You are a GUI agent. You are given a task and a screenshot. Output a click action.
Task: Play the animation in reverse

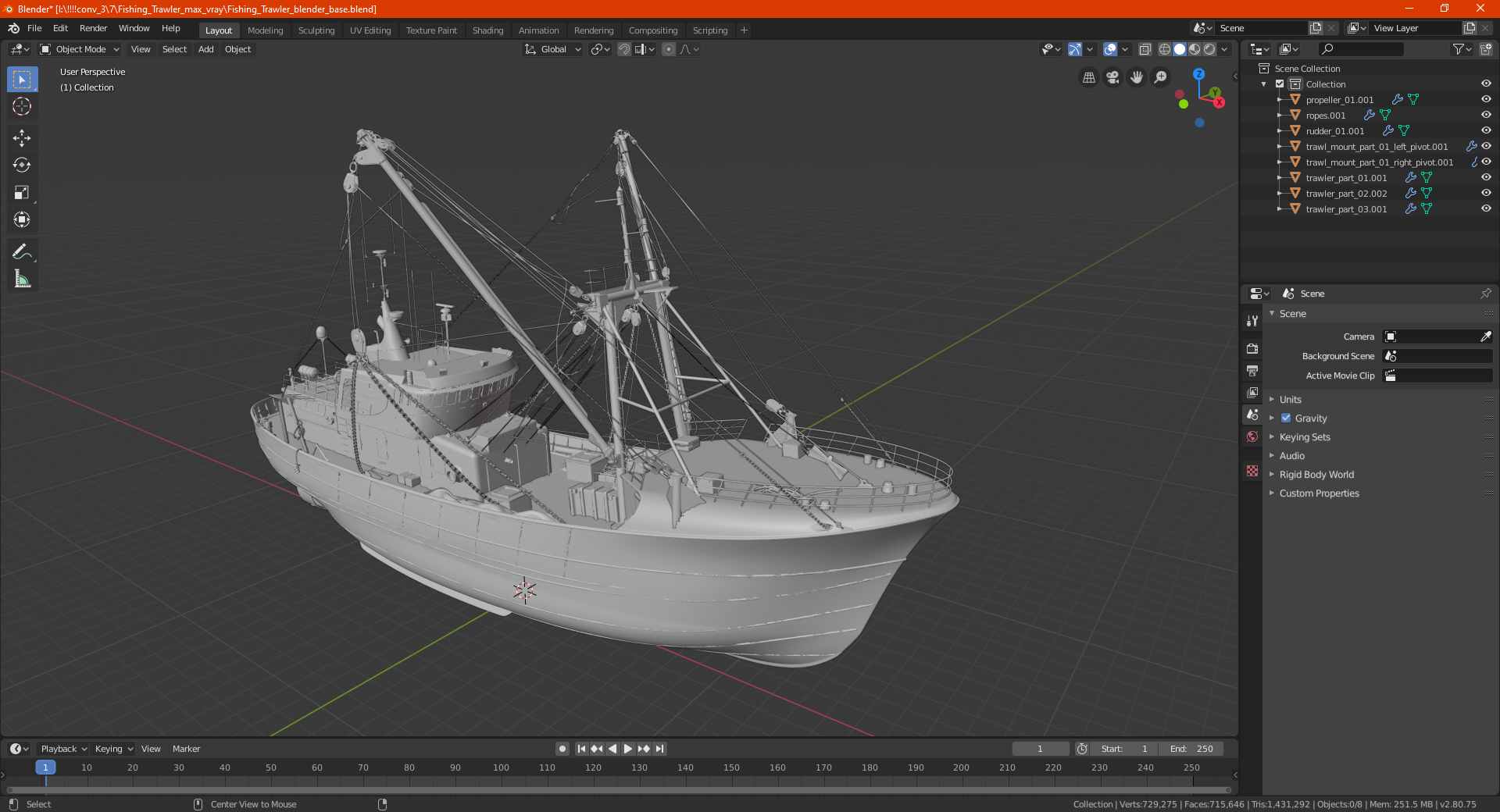tap(612, 749)
